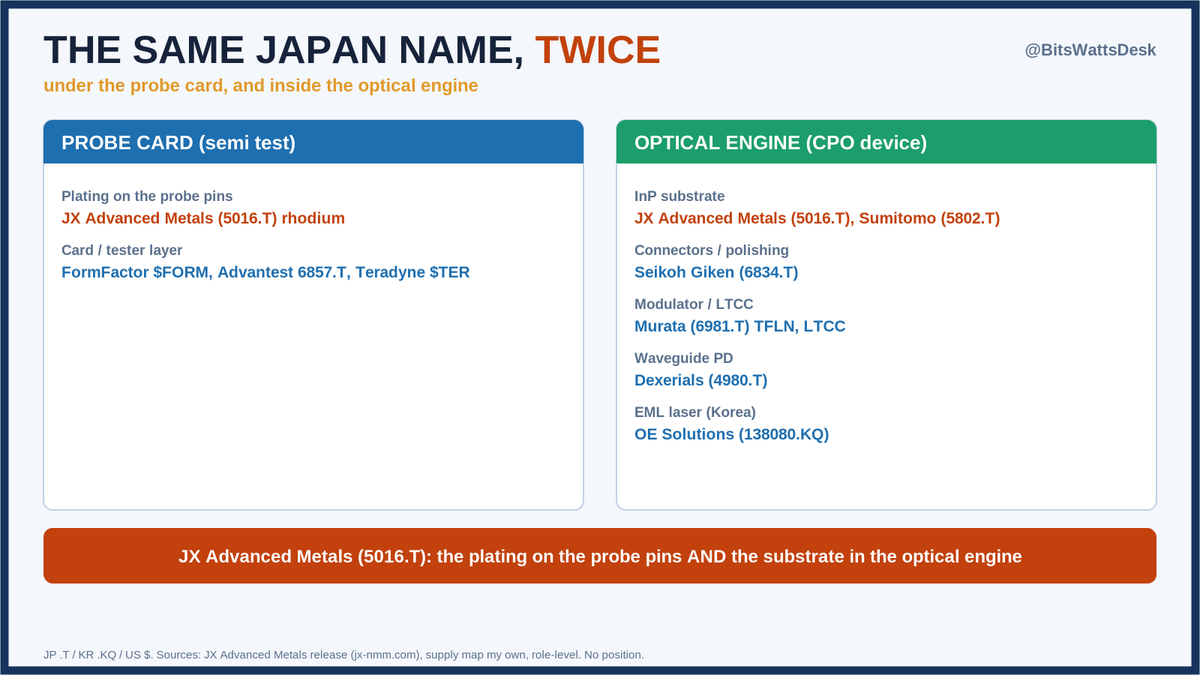The image size is (1200, 675).
Task: Click the "Plating on the probe pins" label
Action: 147,196
